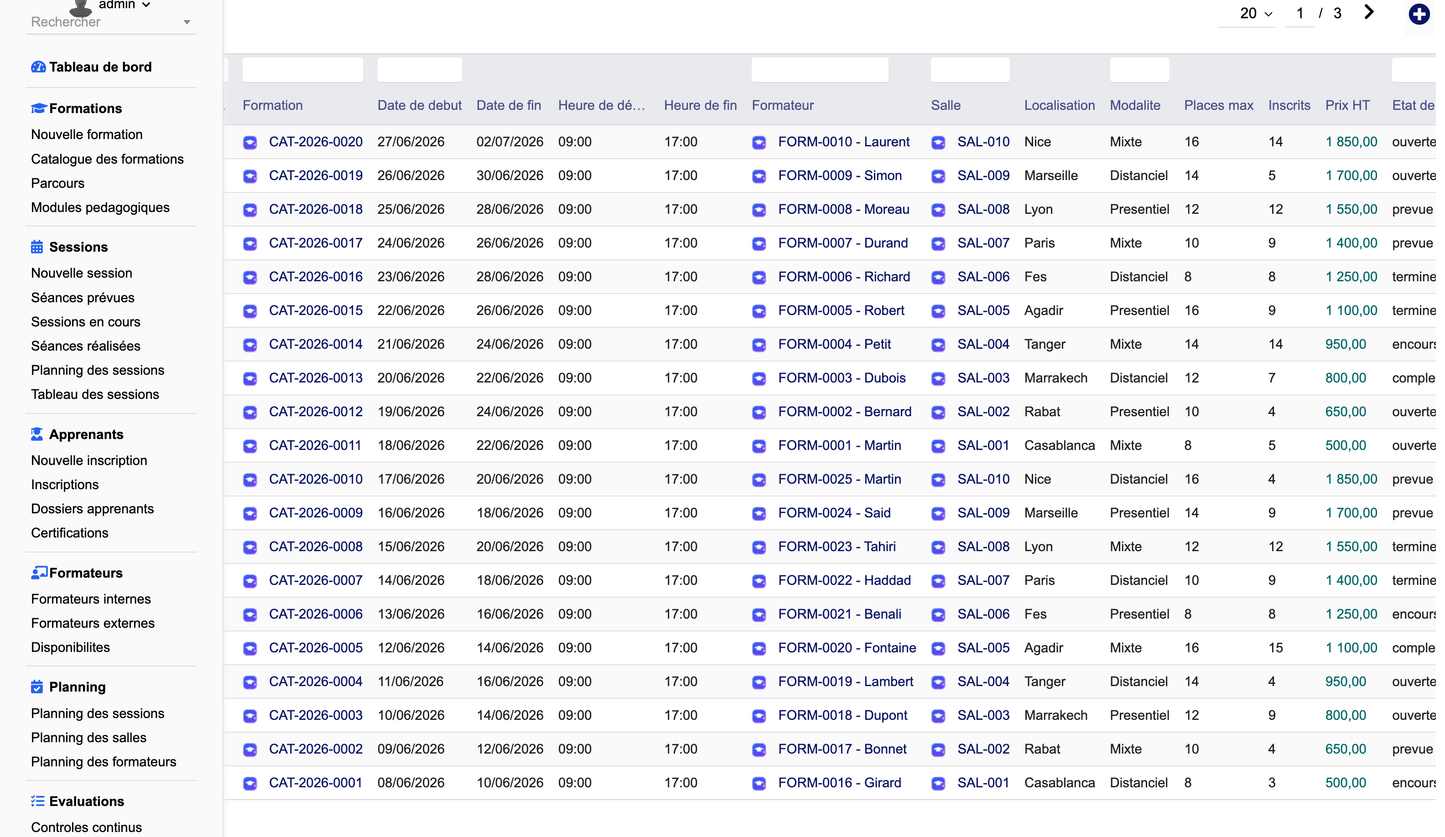Go to next page using arrow icon
Image resolution: width=1445 pixels, height=837 pixels.
point(1369,12)
